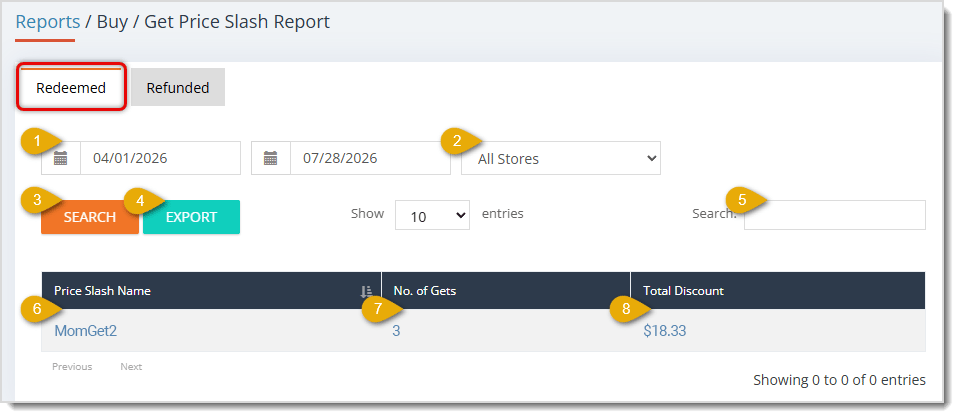Open the show 10 entries dropdown

click(x=432, y=215)
